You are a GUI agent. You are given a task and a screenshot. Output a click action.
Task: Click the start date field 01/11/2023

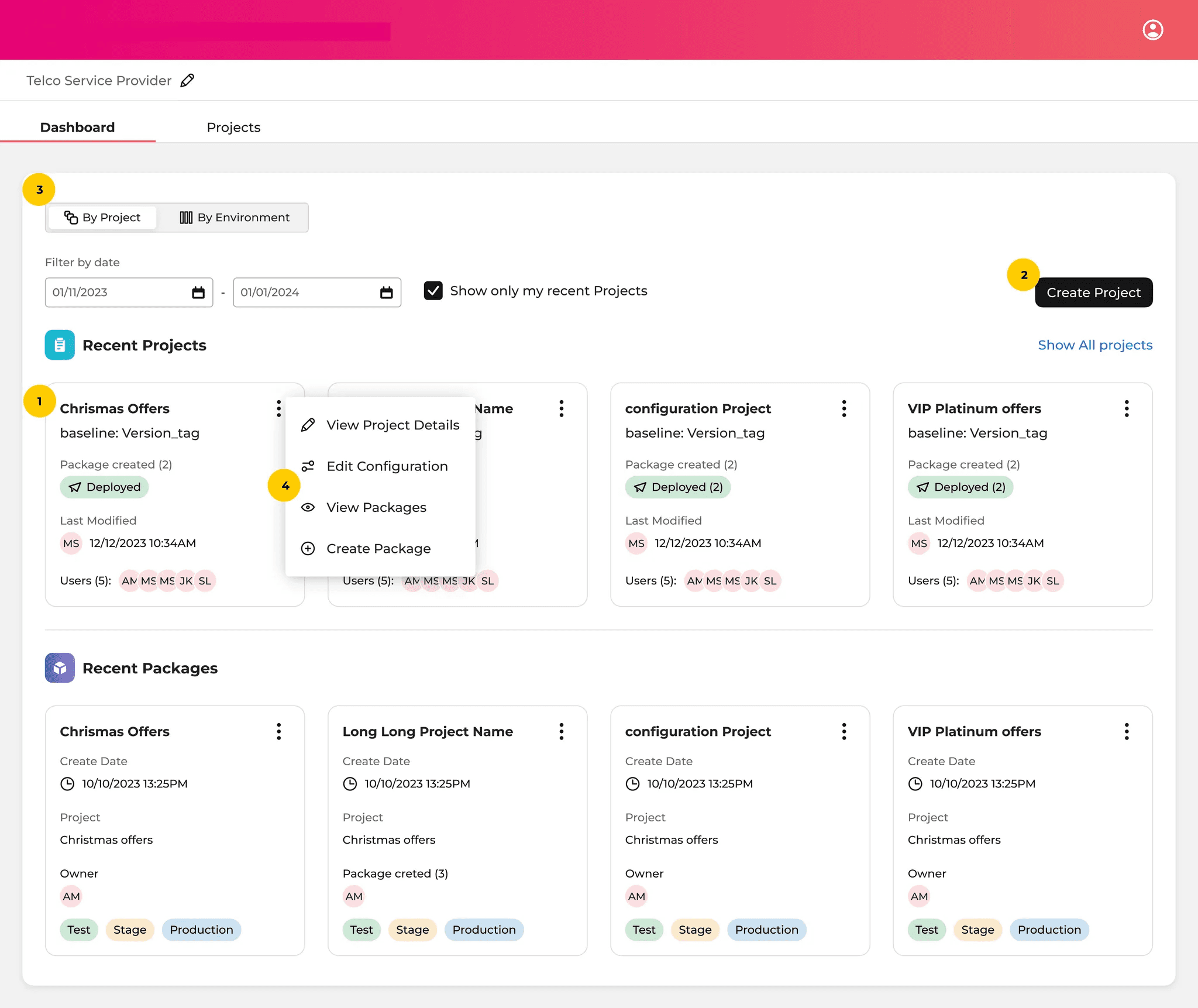point(129,293)
